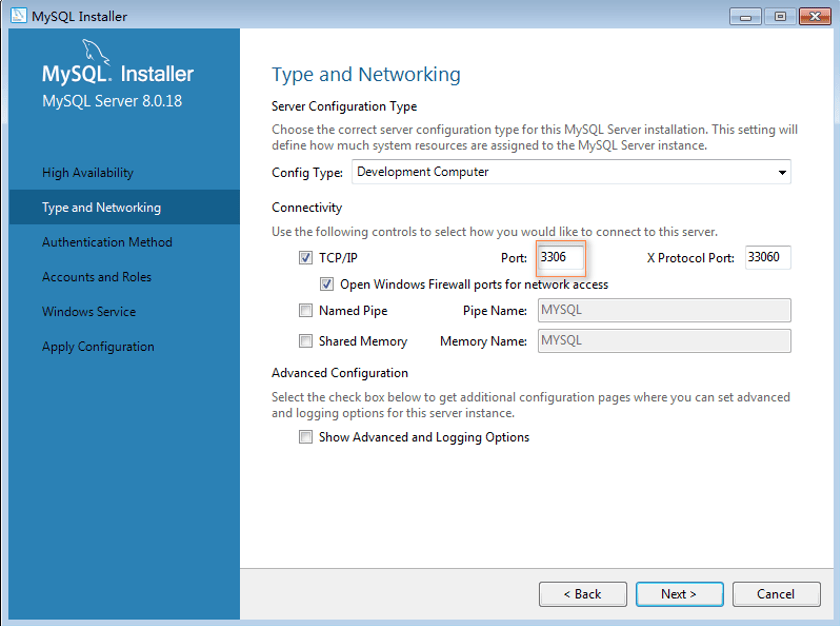Close the installer with the red X
The image size is (840, 626).
[815, 17]
